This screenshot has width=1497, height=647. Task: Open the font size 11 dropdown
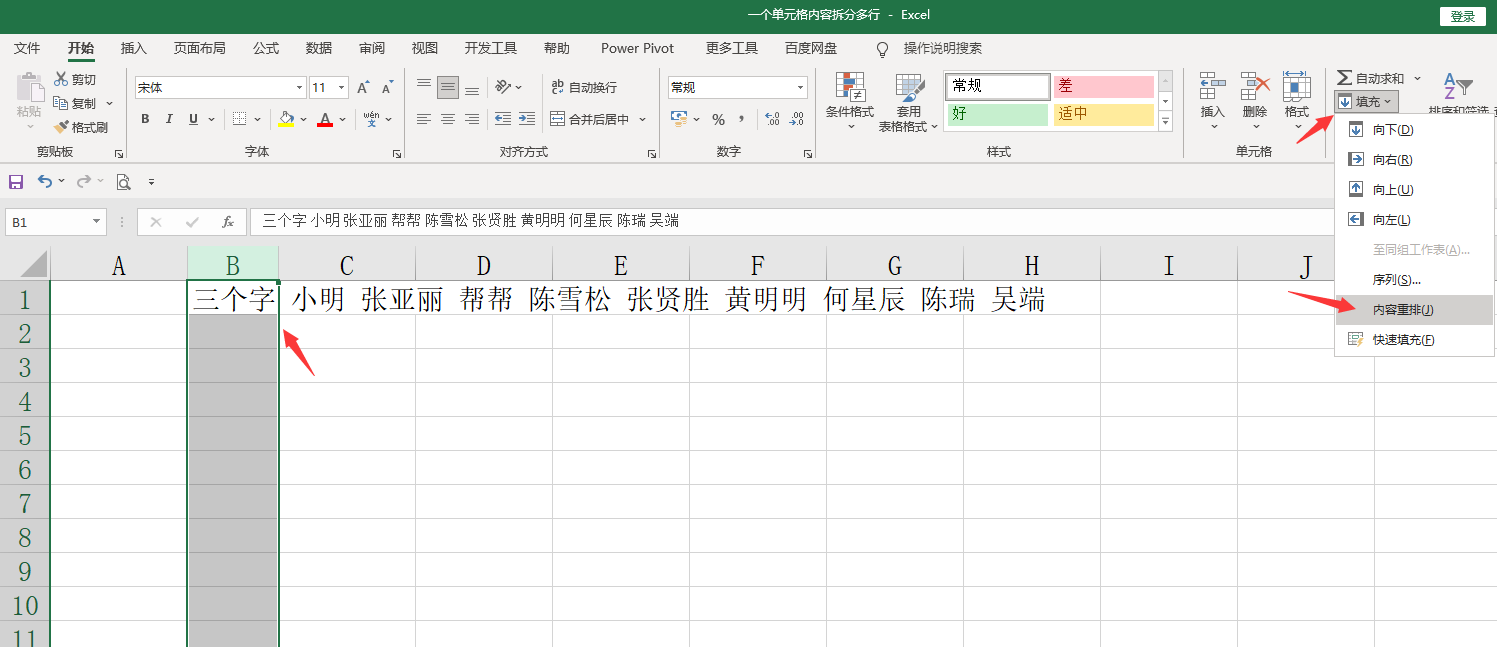(x=343, y=88)
